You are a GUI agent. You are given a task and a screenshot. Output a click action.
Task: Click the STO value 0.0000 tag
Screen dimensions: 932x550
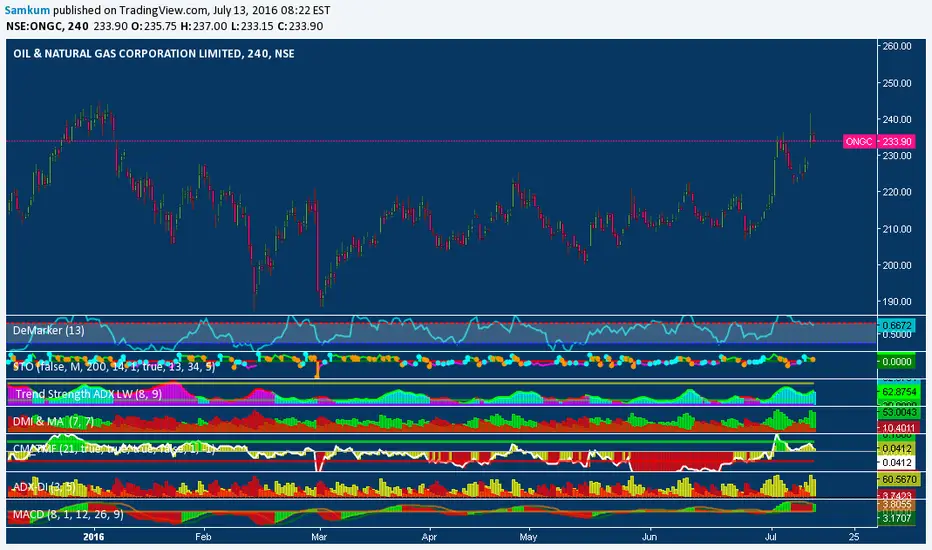pos(896,361)
